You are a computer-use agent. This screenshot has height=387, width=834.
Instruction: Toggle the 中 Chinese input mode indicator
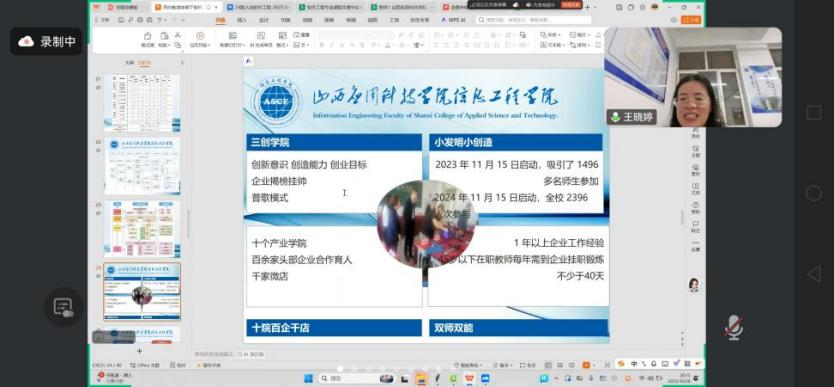tap(634, 364)
